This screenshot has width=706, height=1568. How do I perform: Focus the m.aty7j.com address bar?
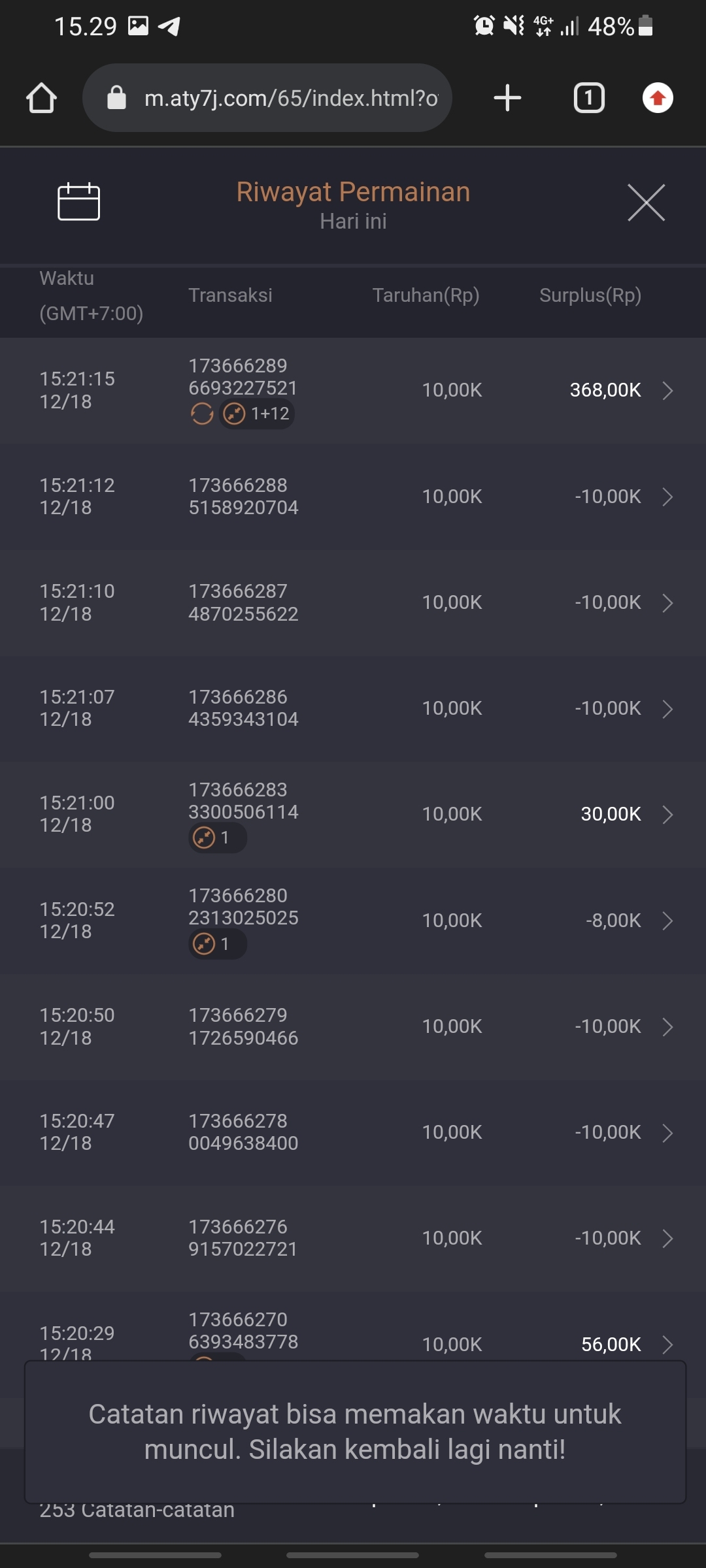click(291, 98)
